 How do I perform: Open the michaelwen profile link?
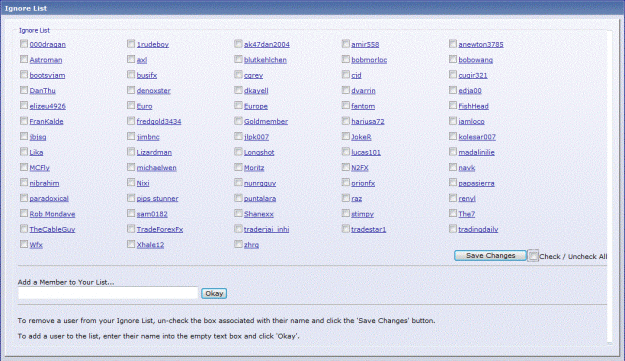(156, 168)
